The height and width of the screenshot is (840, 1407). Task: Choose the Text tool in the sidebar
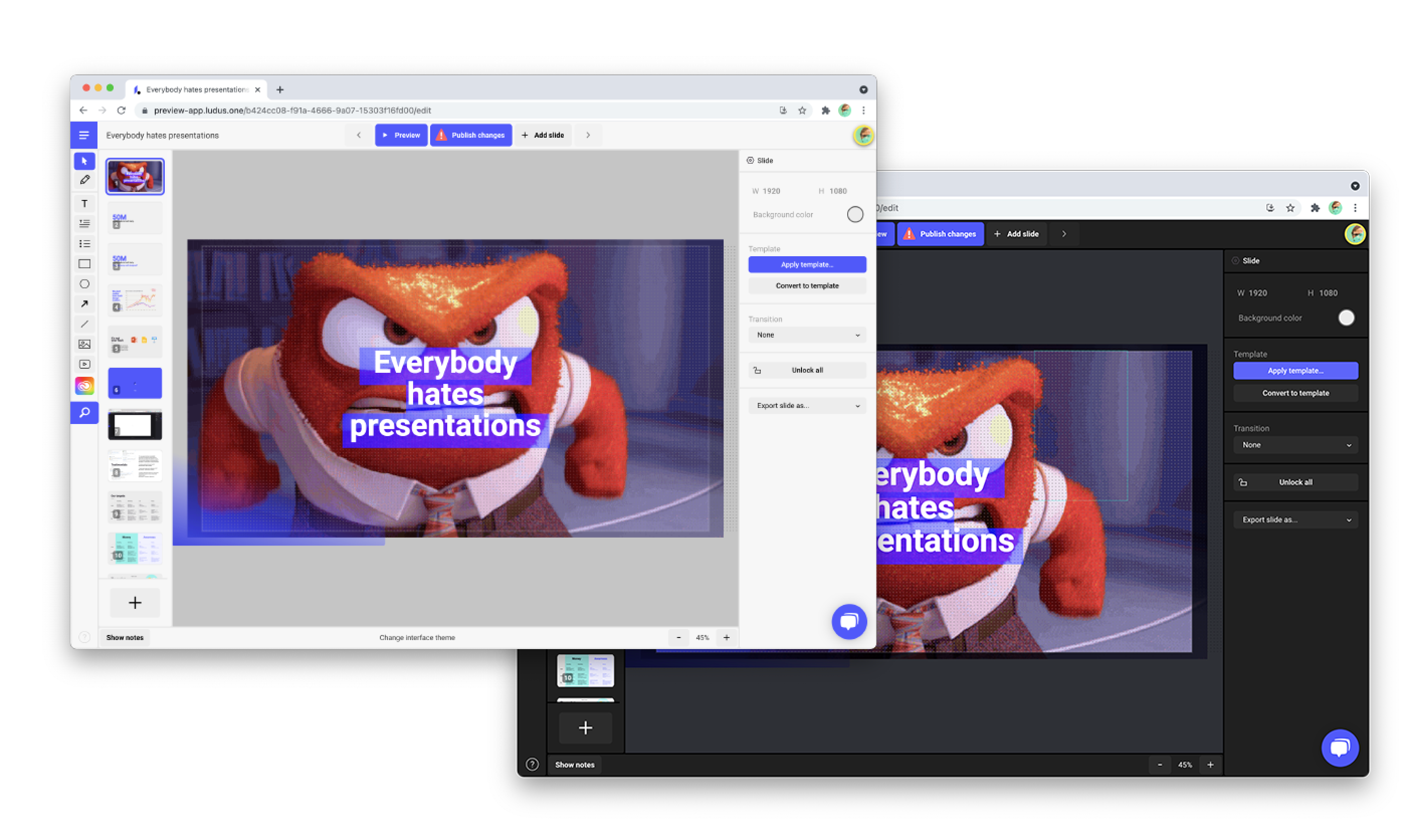(x=84, y=204)
